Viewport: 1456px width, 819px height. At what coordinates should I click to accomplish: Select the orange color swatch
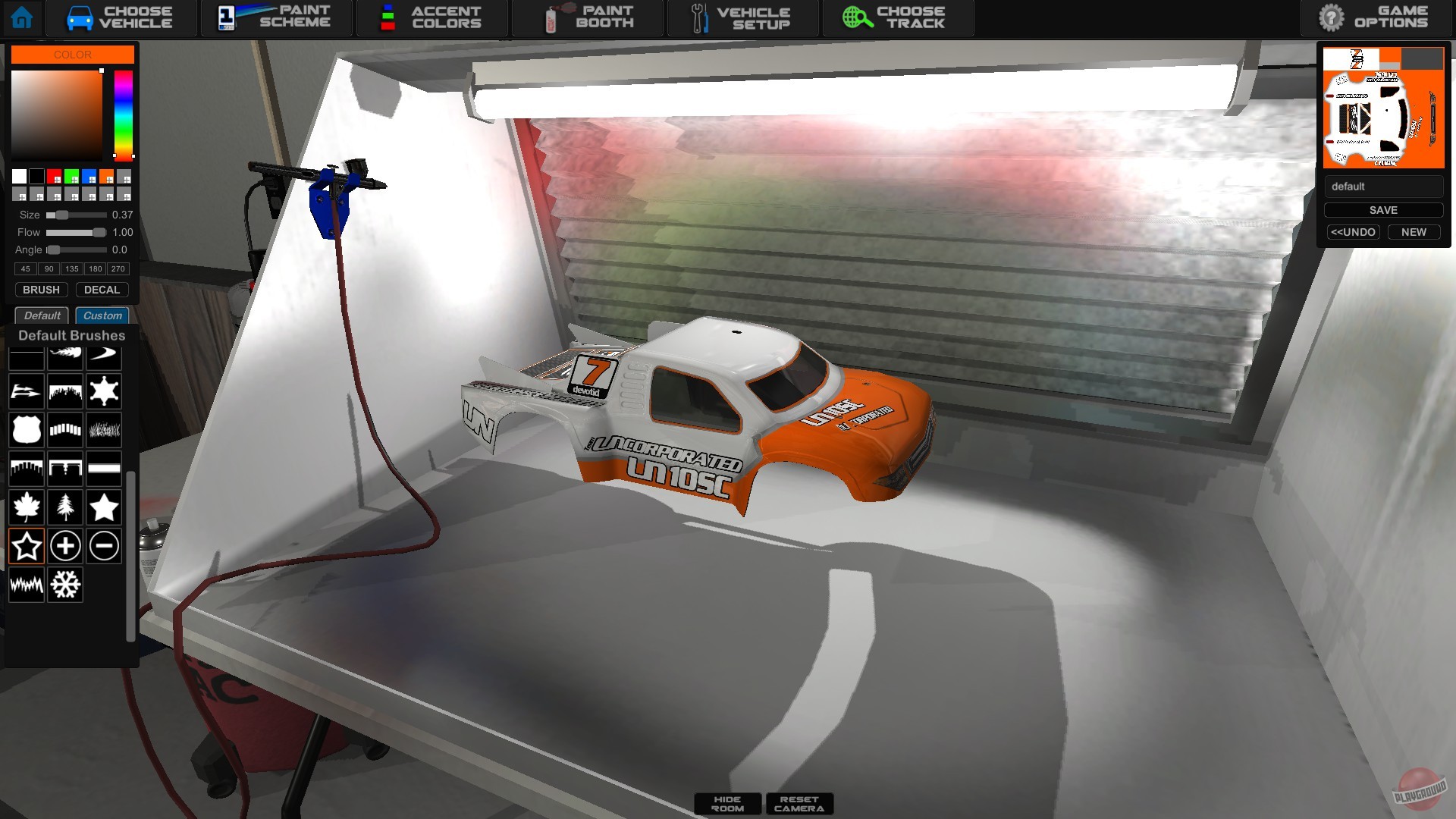pyautogui.click(x=105, y=176)
